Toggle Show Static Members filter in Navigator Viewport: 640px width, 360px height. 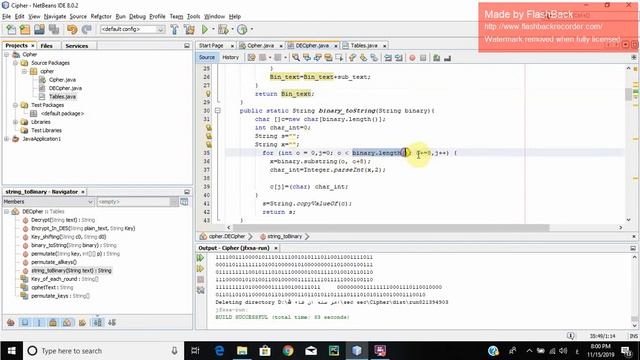39,322
